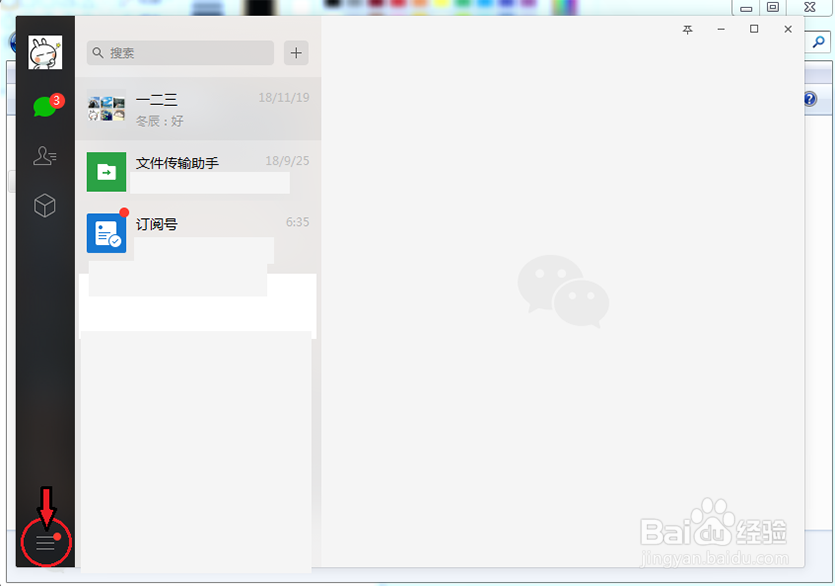Click the 一二三 group collage avatar
835x587 pixels.
coord(107,109)
